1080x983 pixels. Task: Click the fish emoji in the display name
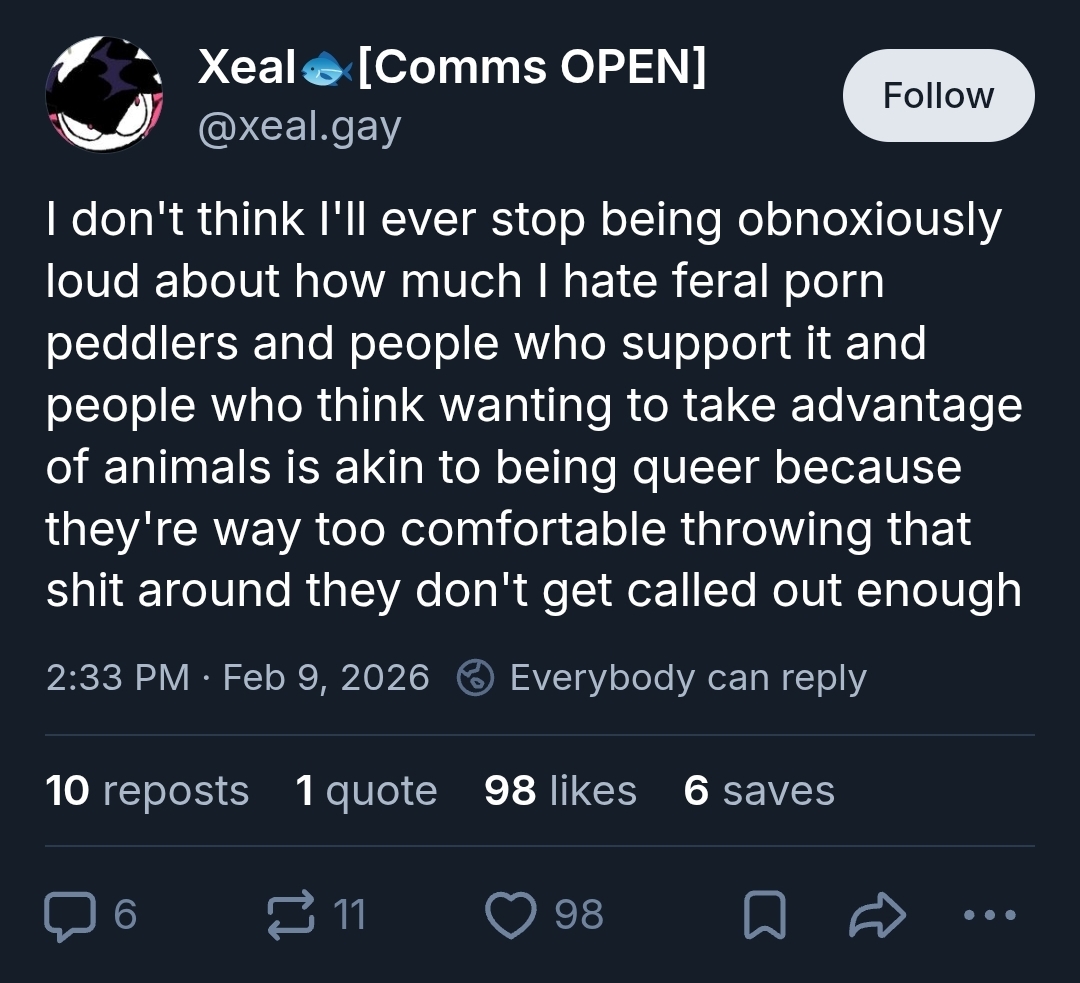327,69
